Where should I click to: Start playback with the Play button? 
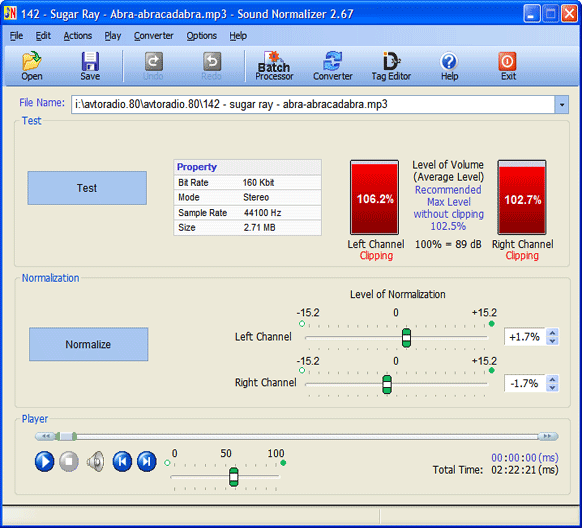click(44, 462)
